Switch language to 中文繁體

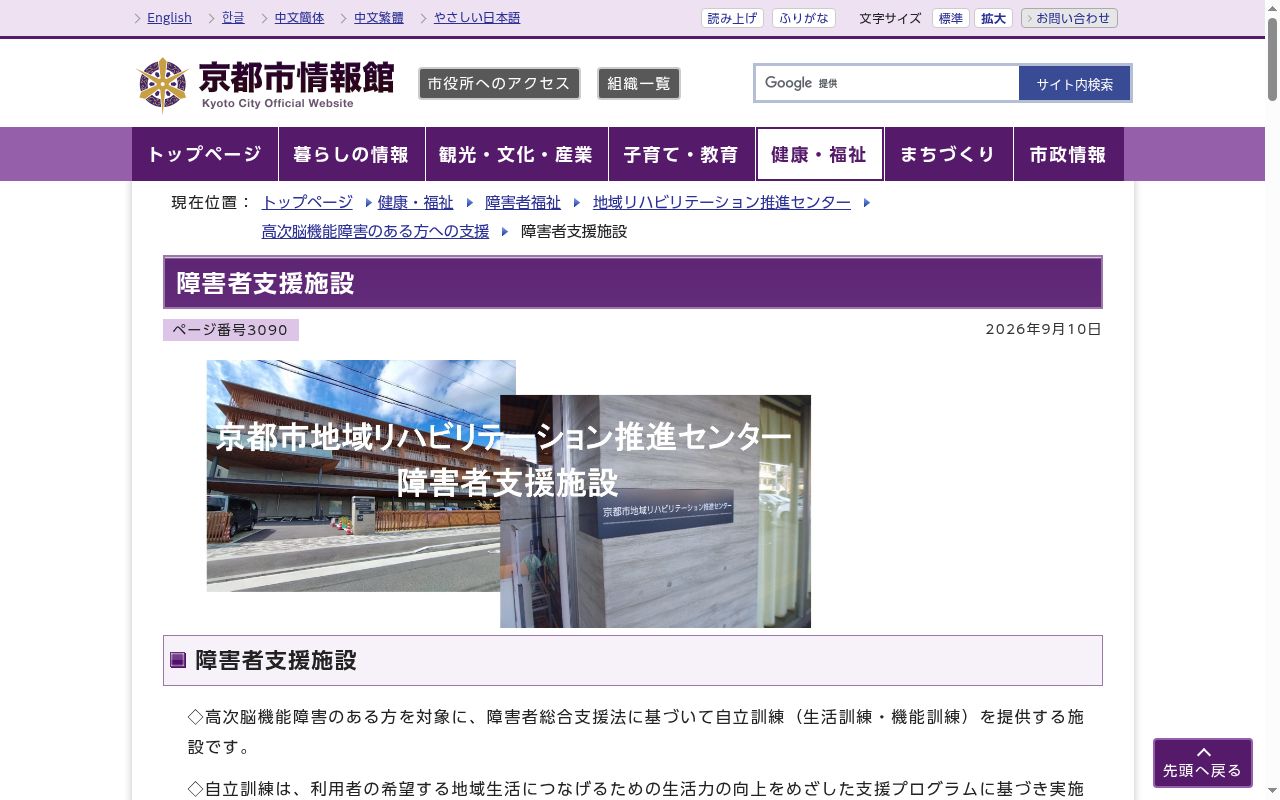[379, 18]
